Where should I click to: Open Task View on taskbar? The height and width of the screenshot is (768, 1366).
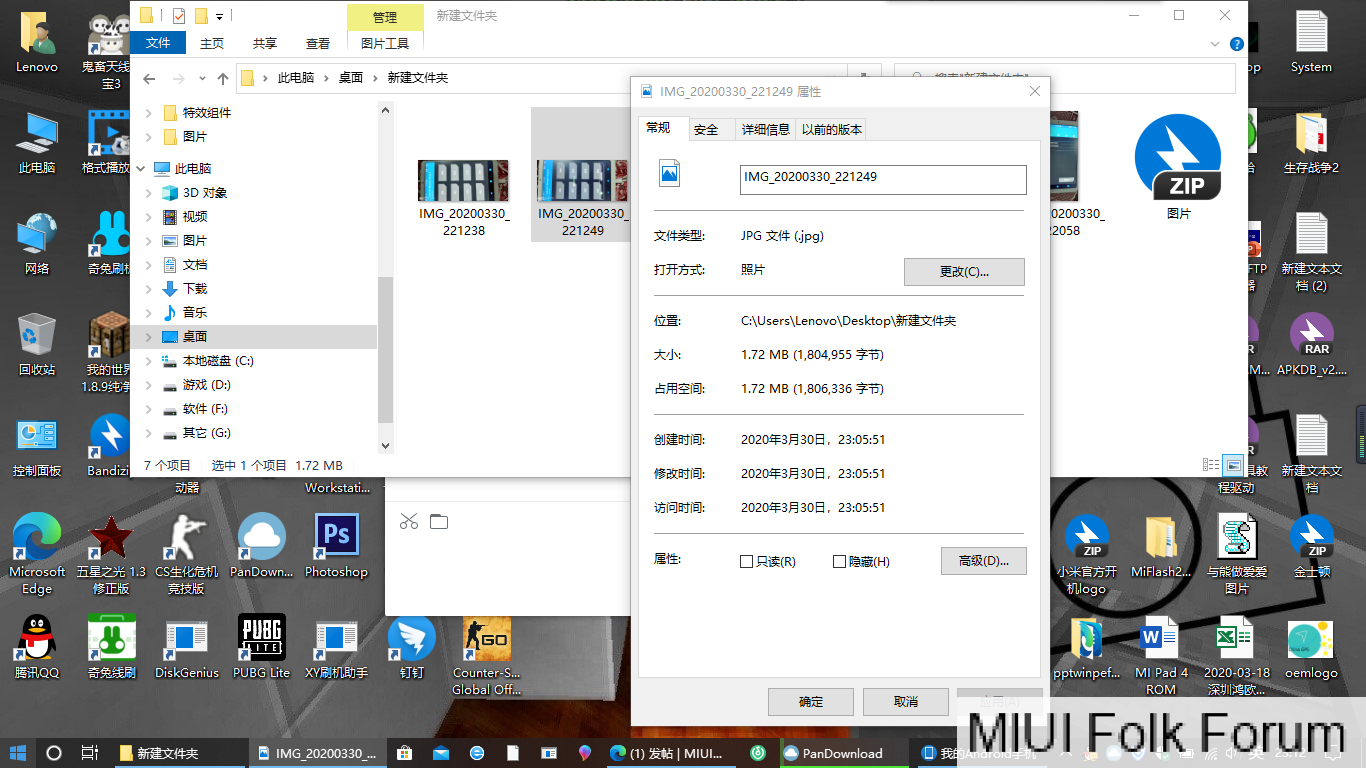tap(89, 753)
